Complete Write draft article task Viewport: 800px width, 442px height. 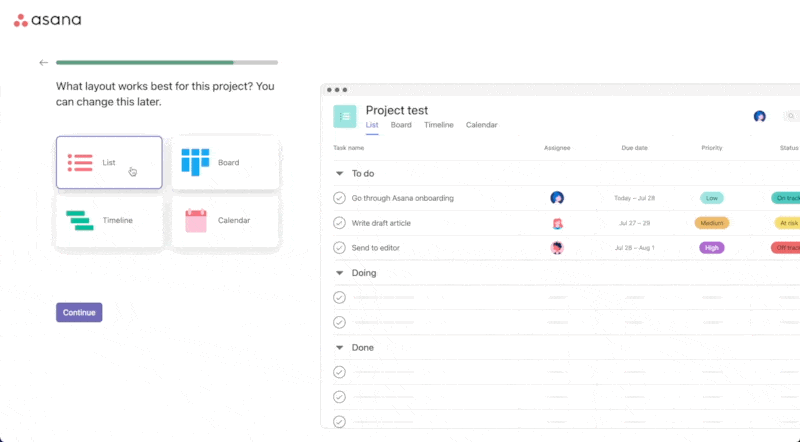pyautogui.click(x=339, y=223)
